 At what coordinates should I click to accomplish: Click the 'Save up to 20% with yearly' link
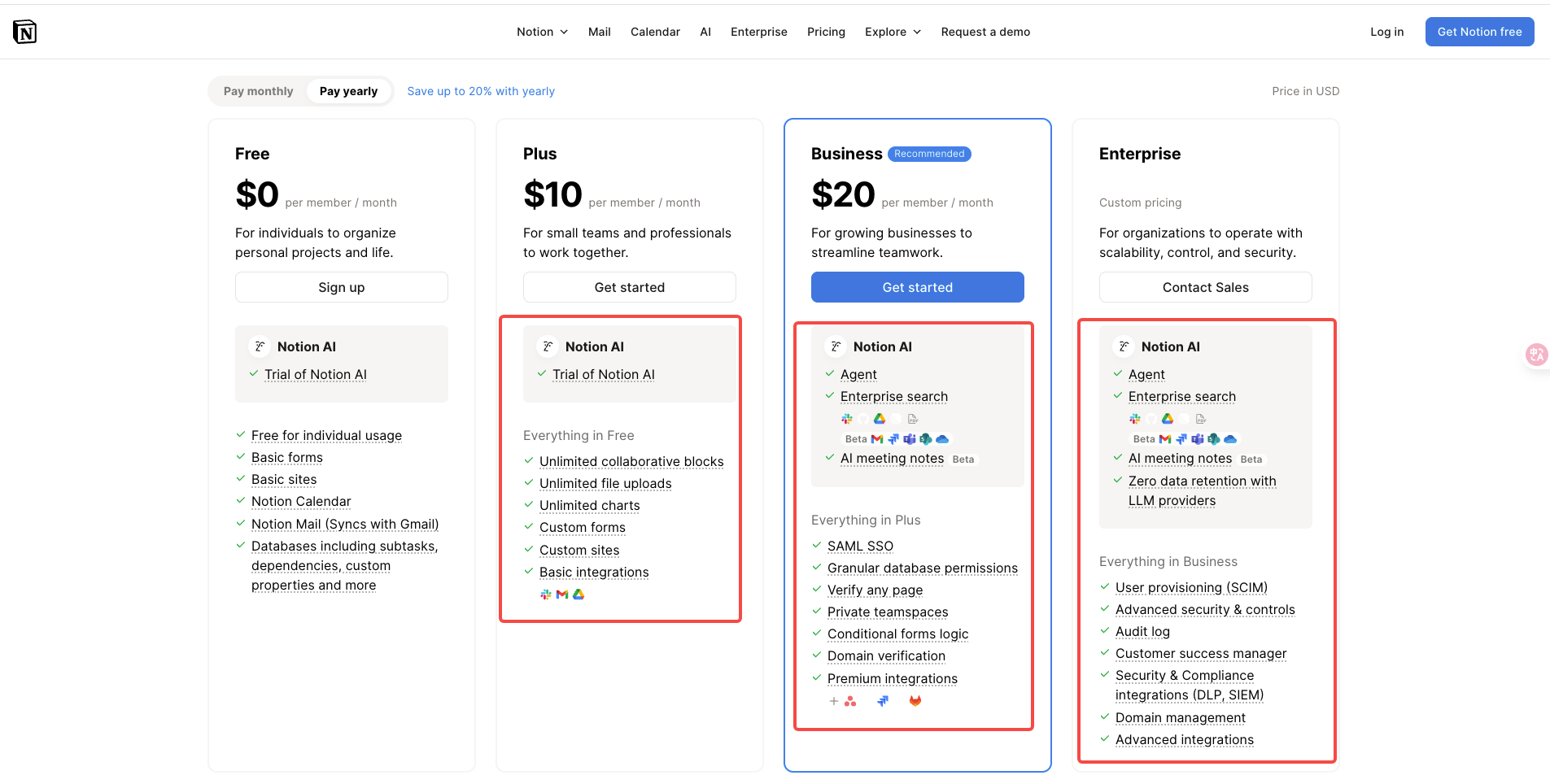tap(481, 91)
